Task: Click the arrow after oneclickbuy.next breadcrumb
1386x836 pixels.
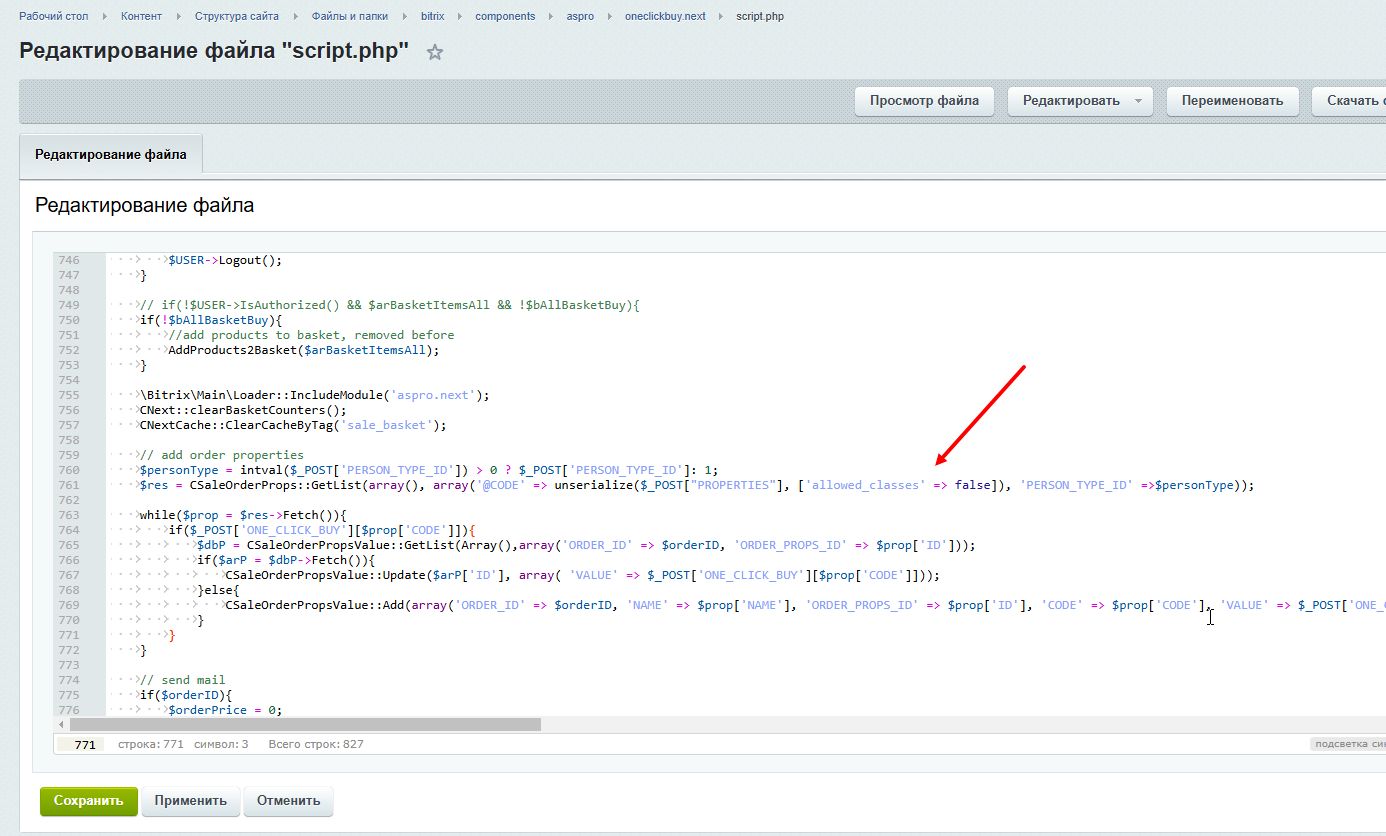Action: point(722,17)
